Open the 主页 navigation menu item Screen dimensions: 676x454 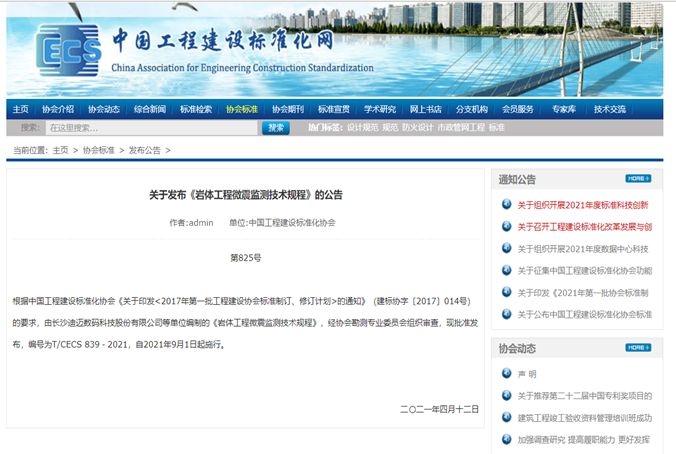click(20, 110)
